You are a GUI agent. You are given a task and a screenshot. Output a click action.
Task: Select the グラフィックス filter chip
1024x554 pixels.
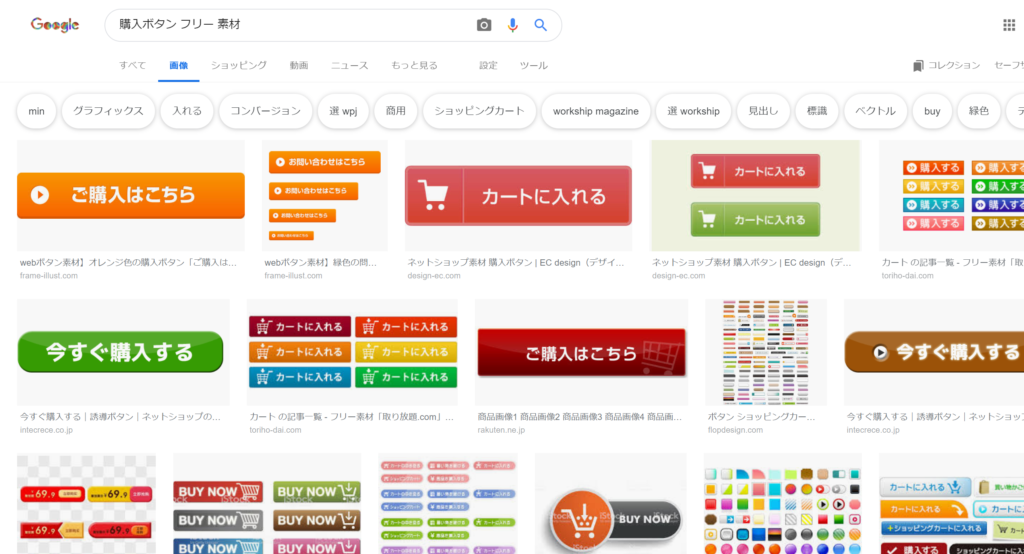pyautogui.click(x=108, y=111)
